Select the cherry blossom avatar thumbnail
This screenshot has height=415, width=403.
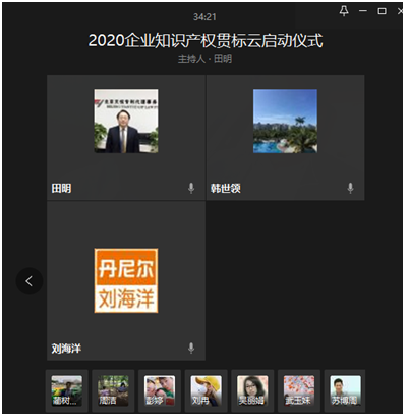point(299,391)
